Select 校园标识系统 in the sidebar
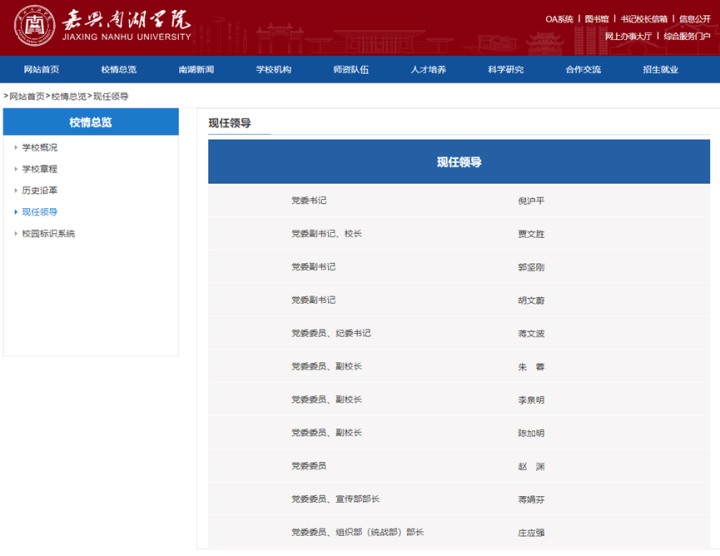This screenshot has width=720, height=556. 49,233
